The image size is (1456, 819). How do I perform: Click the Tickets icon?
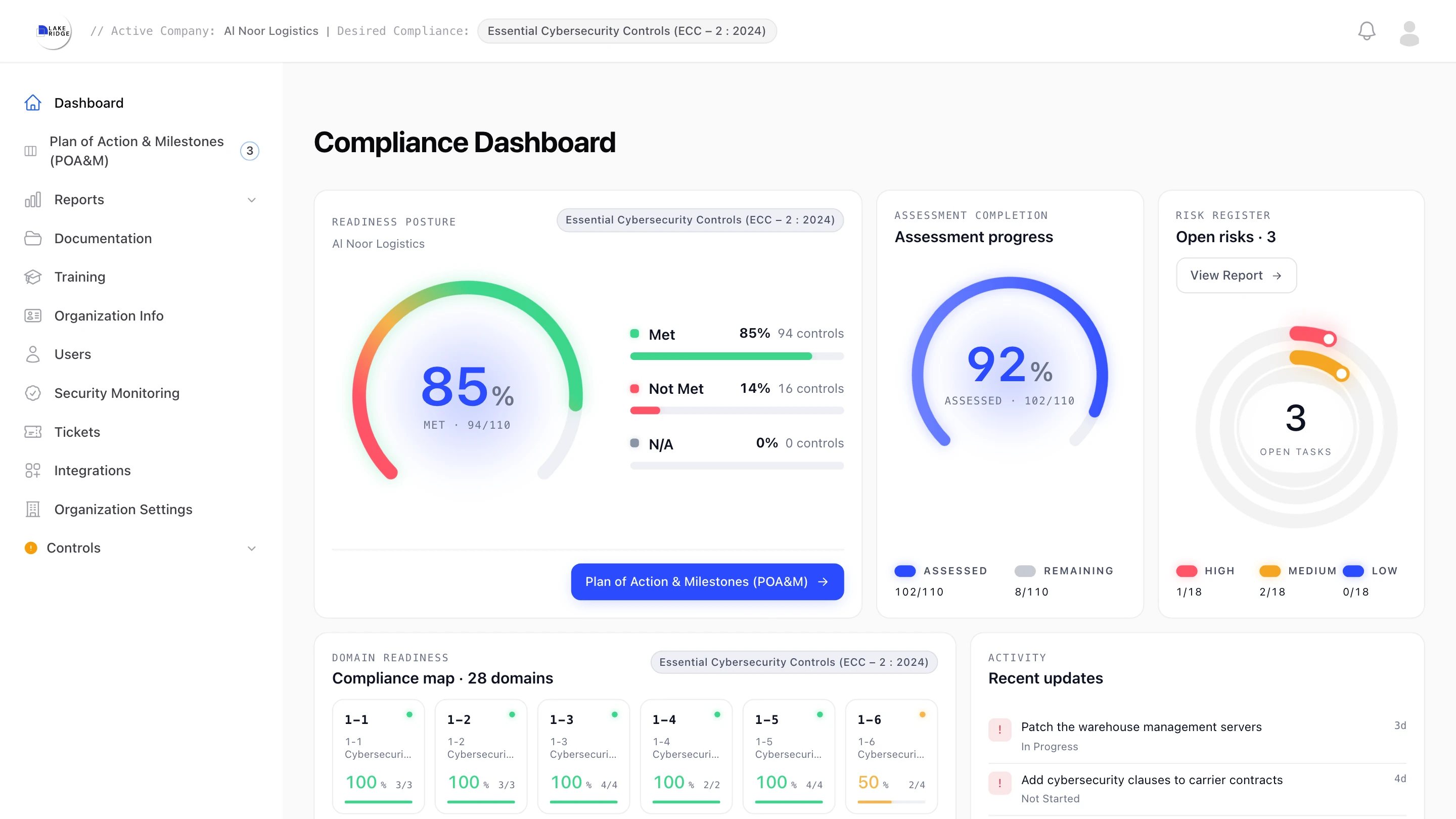(33, 432)
